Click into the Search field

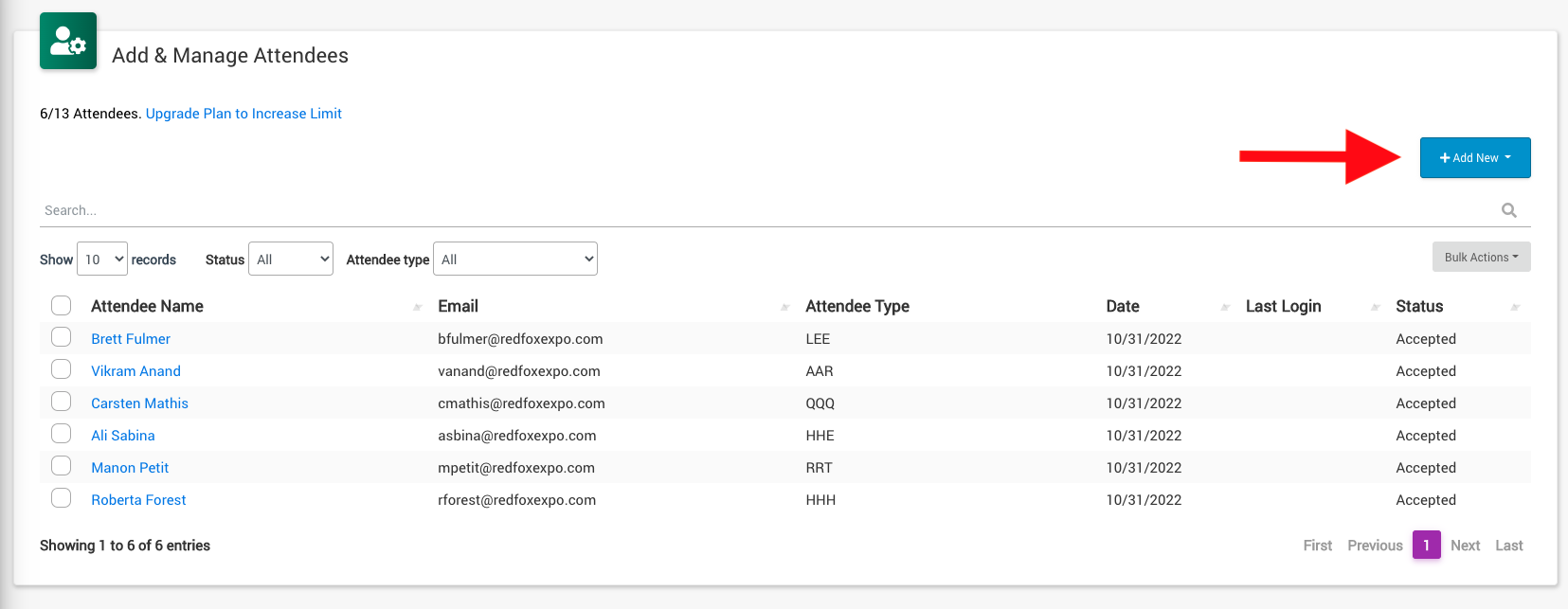[758, 210]
